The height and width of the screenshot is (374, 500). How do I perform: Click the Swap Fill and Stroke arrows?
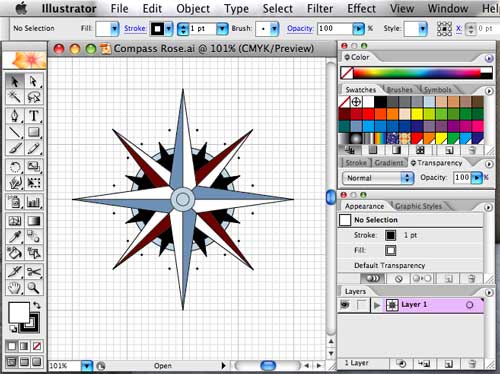tap(37, 305)
